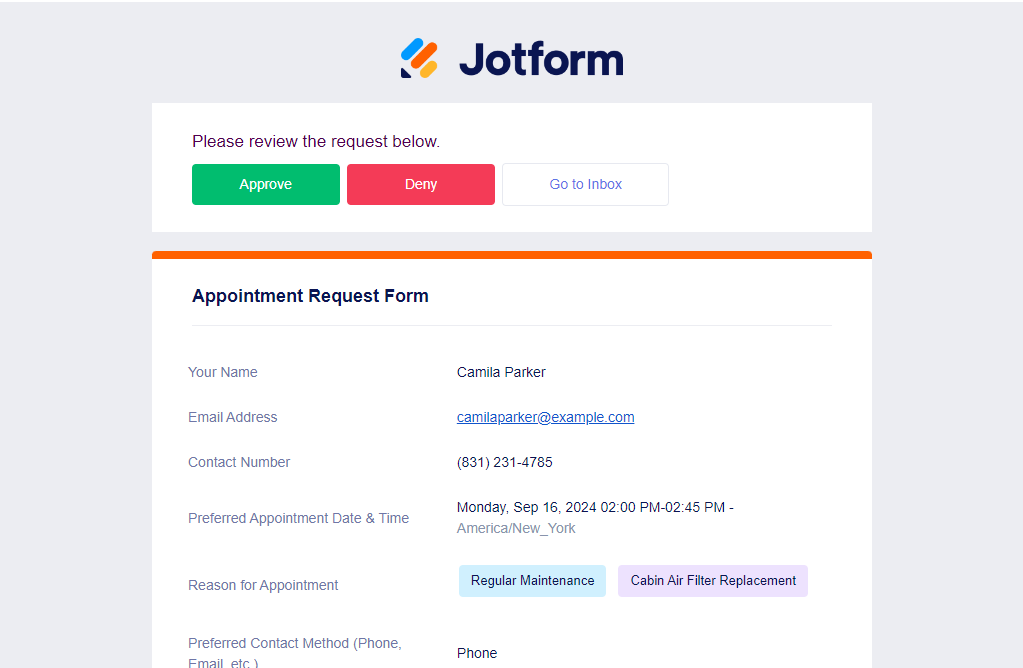Click the Your Name field label
The image size is (1023, 668).
tap(223, 372)
